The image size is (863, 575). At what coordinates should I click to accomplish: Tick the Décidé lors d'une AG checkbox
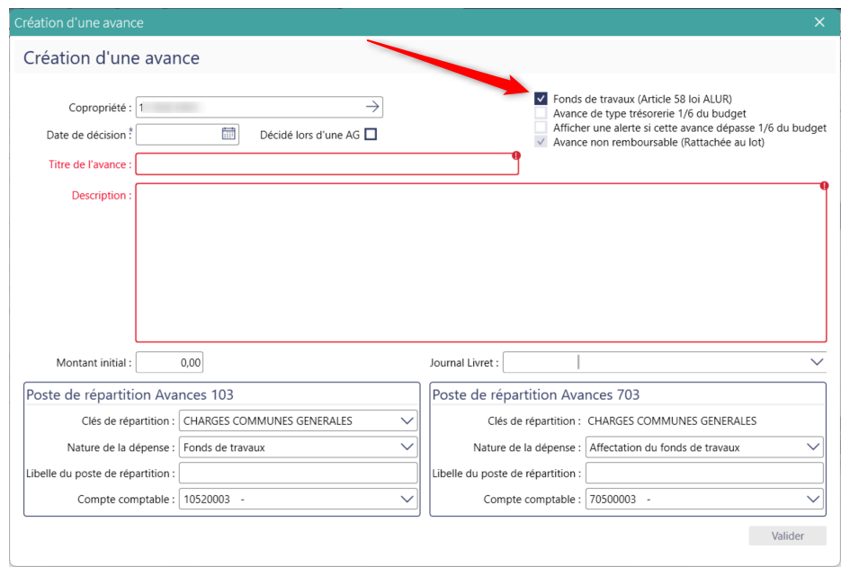click(371, 135)
